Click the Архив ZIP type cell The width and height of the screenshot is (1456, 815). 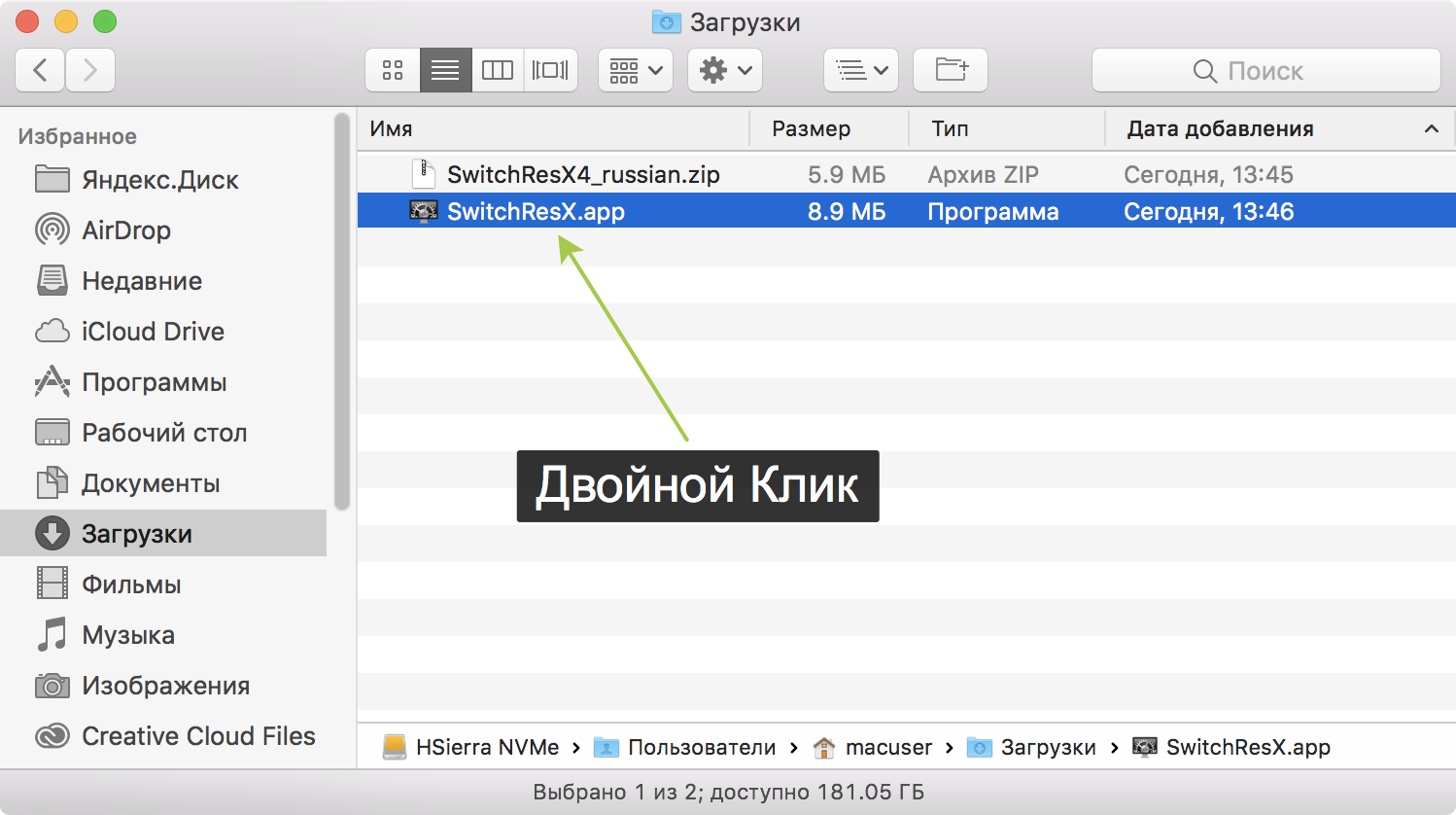pyautogui.click(x=983, y=174)
